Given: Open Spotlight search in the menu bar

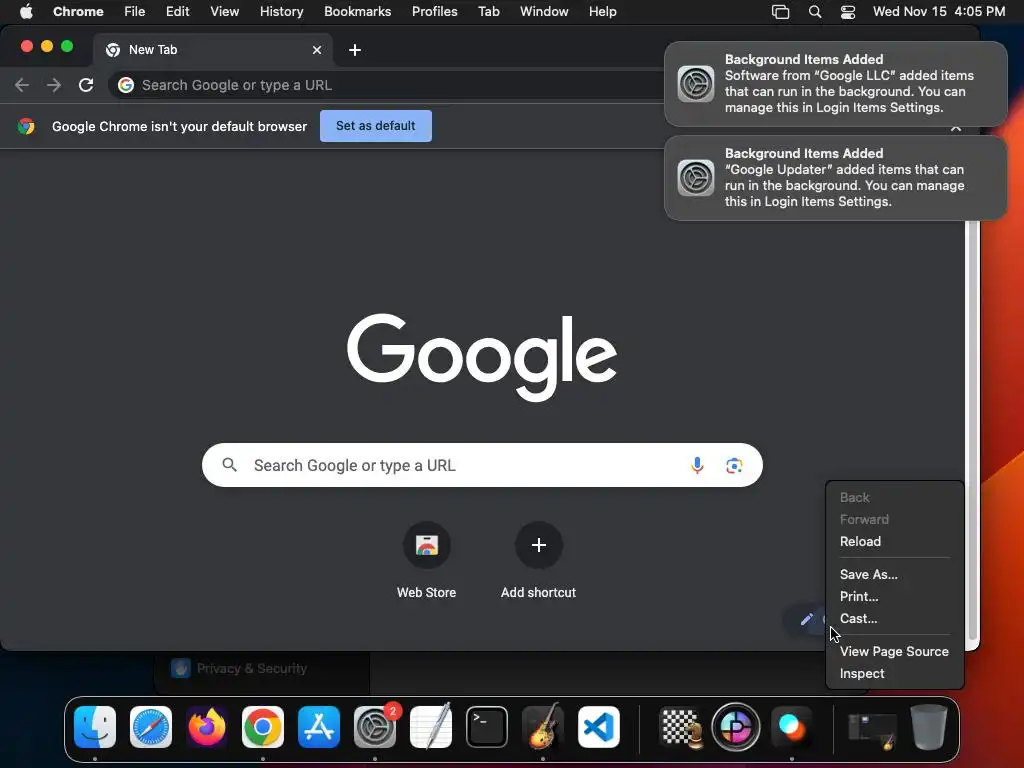Looking at the screenshot, I should (x=814, y=12).
